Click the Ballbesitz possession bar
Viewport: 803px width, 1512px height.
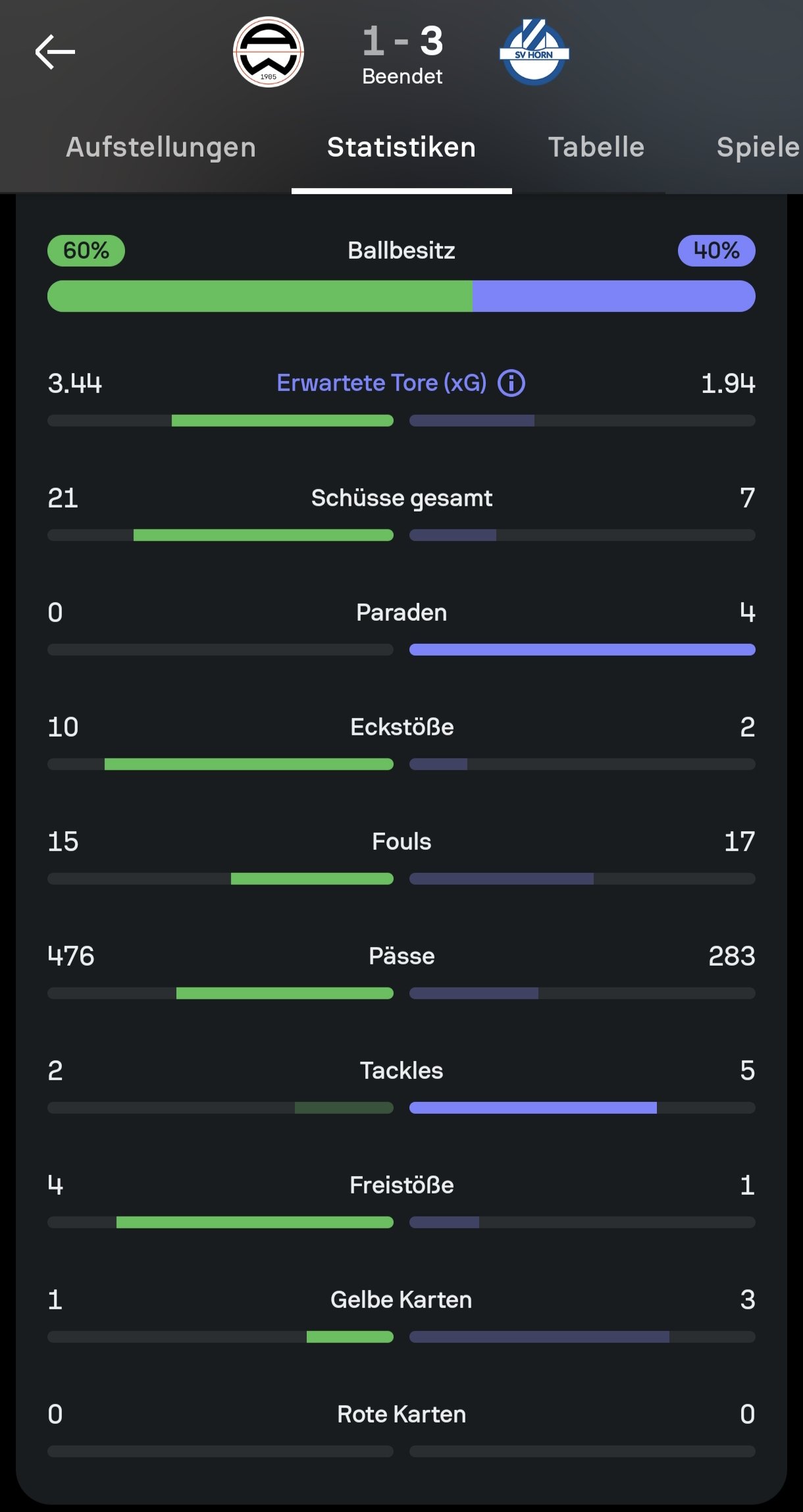401,296
